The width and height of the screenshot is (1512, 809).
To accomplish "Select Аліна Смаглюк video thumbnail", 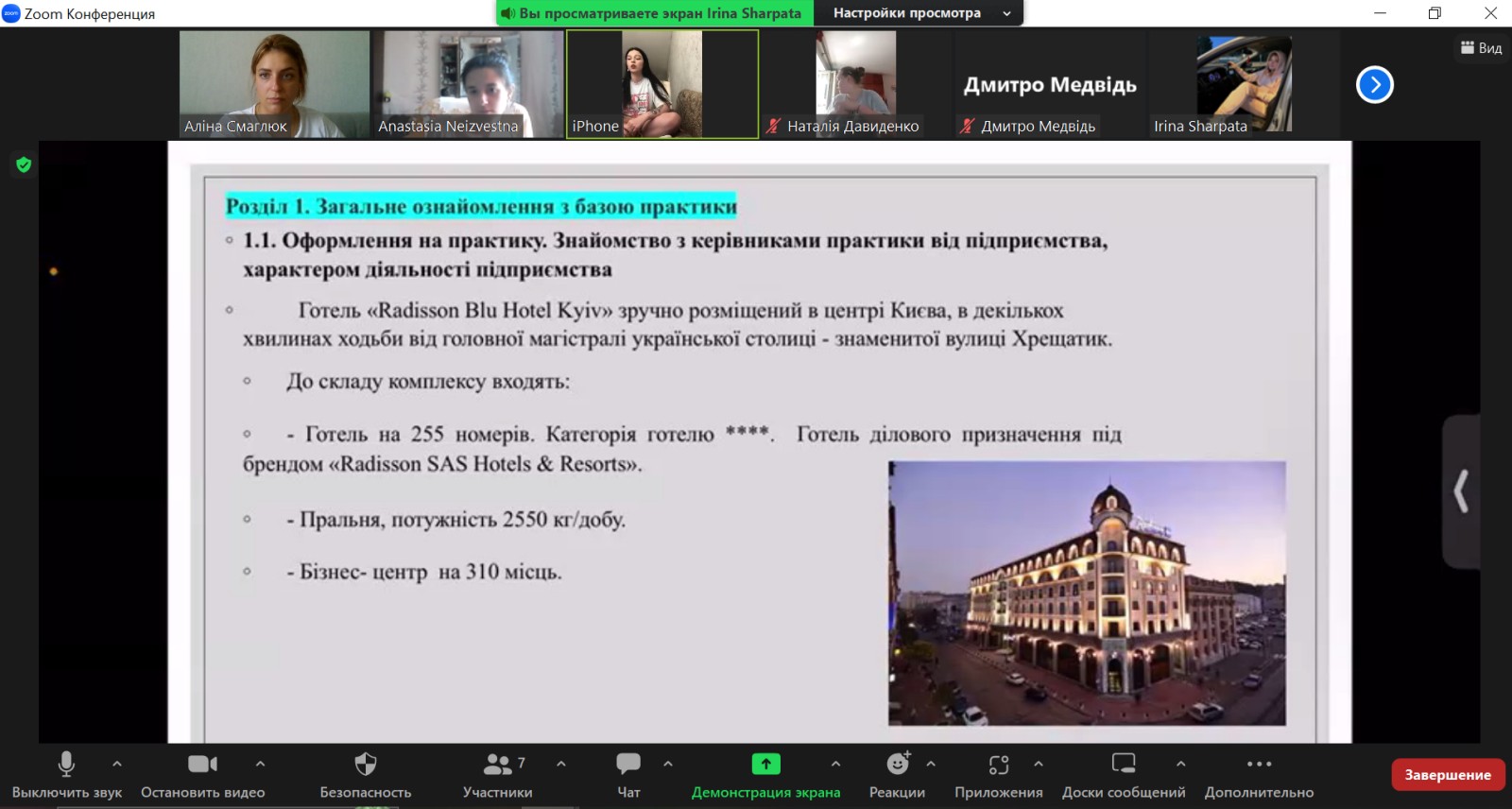I will 275,84.
